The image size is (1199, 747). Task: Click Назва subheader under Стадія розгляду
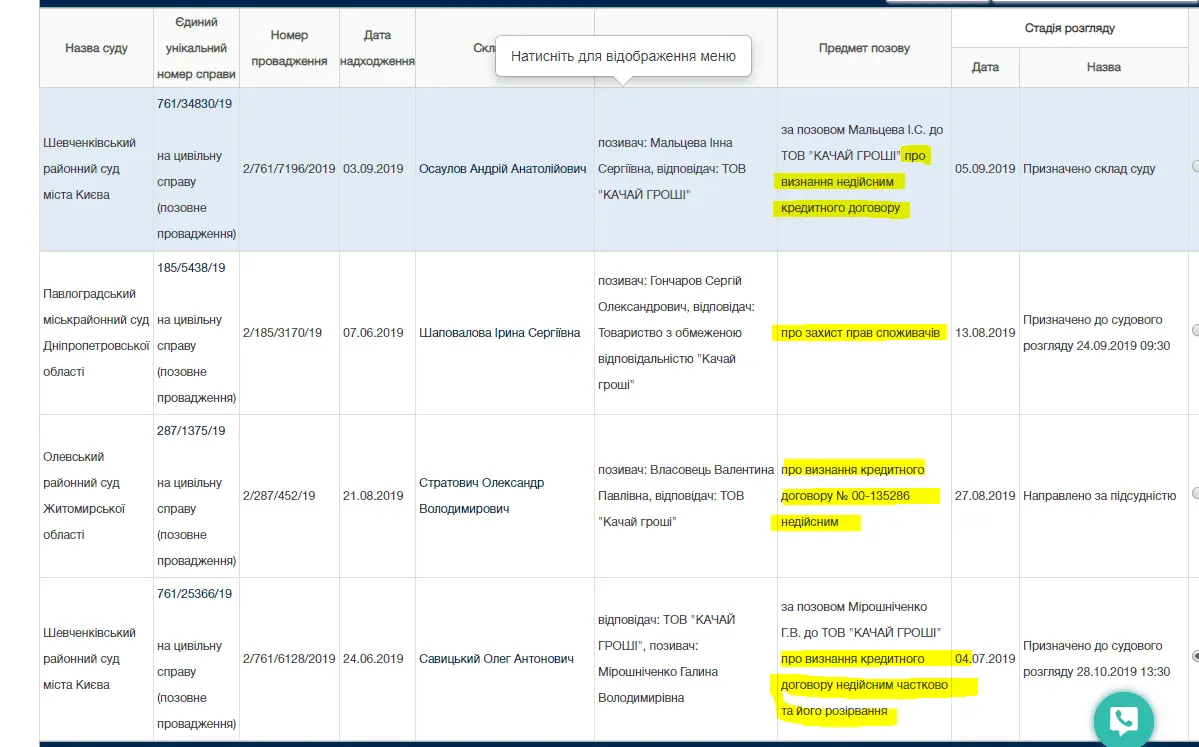point(1103,67)
